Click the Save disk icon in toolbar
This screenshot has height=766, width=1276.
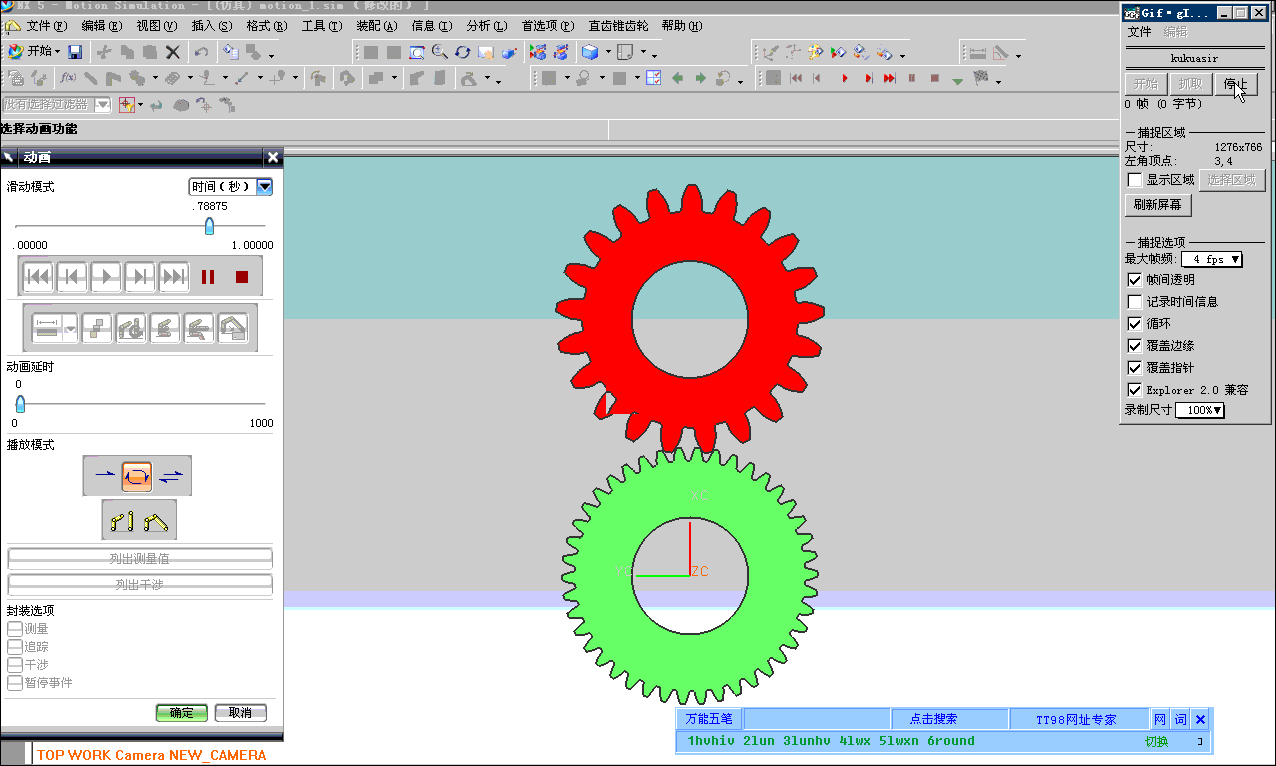[75, 52]
